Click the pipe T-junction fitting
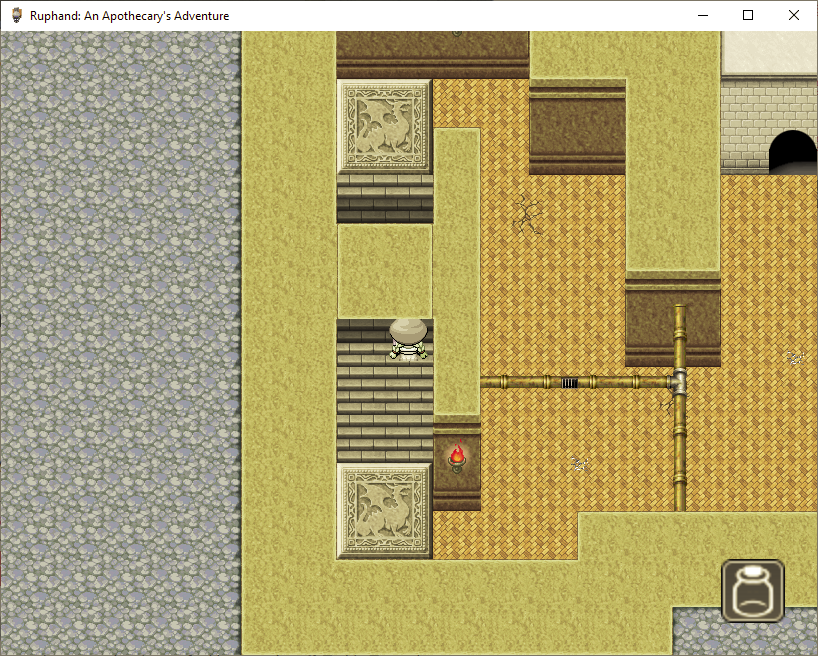This screenshot has width=818, height=656. (x=679, y=381)
